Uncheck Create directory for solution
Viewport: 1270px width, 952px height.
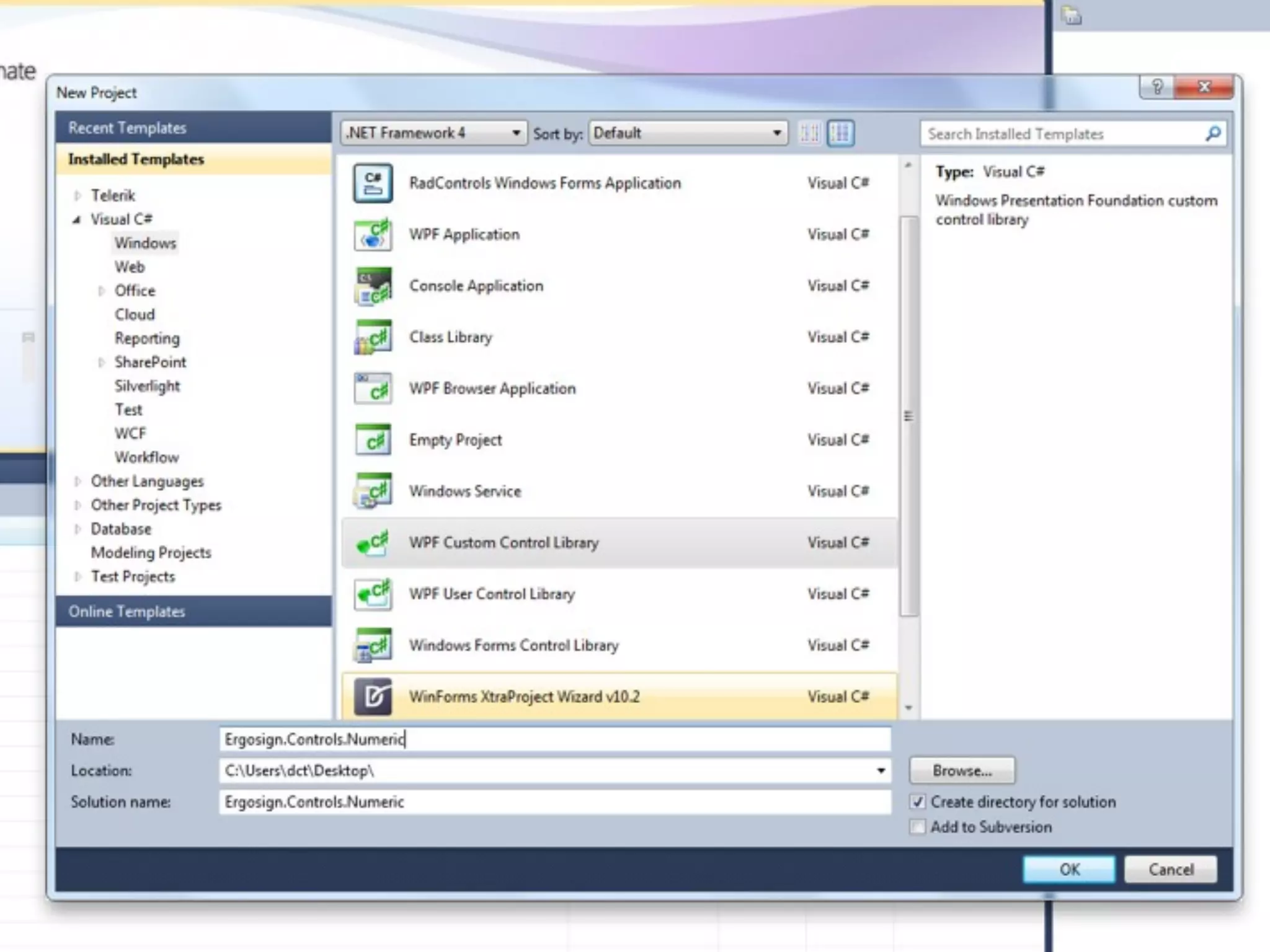[x=918, y=802]
